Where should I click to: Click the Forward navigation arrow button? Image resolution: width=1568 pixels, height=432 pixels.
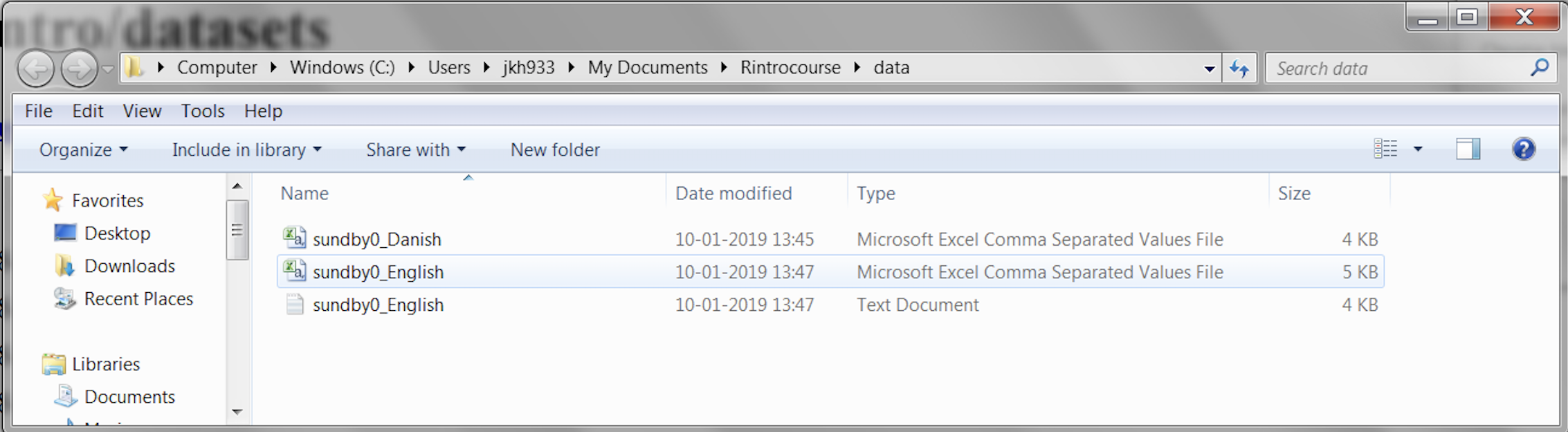79,69
